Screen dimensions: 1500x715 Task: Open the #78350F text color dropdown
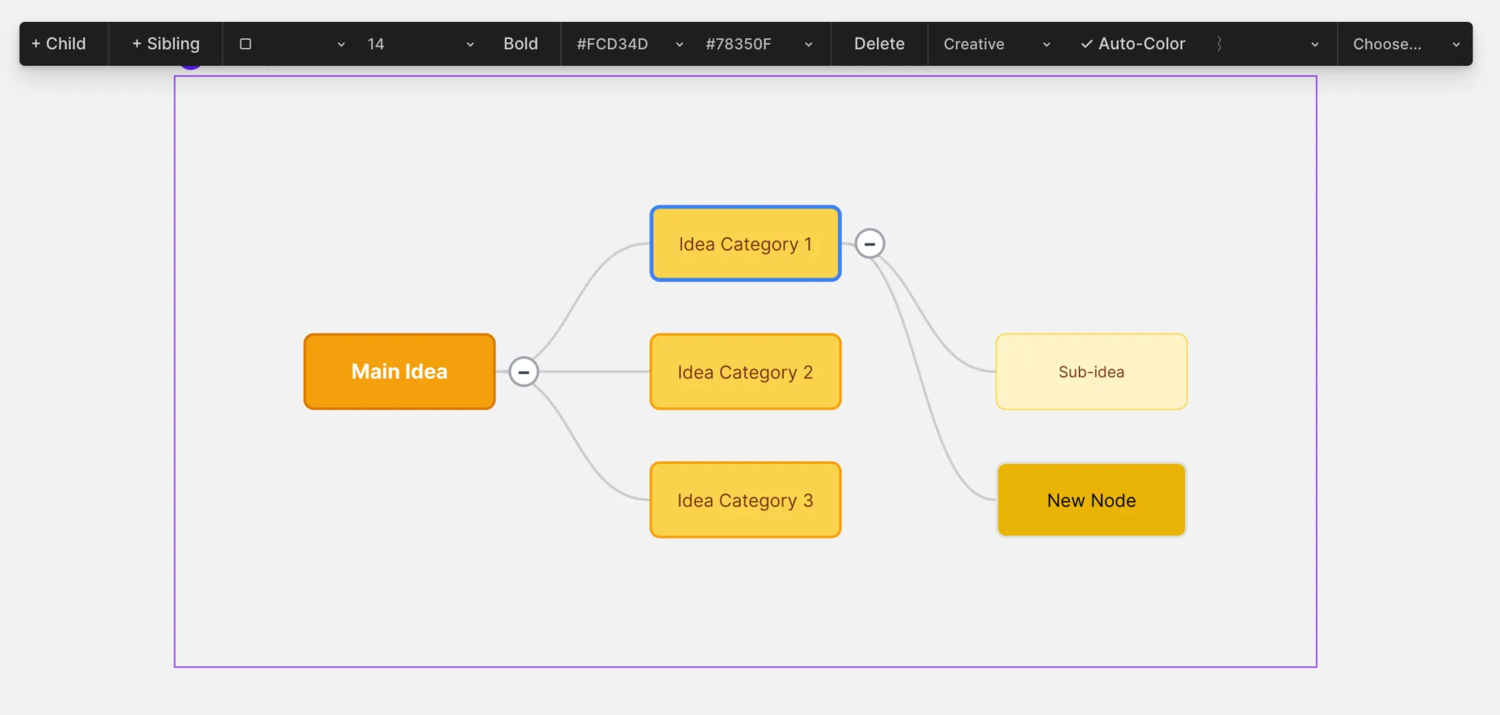(x=758, y=44)
